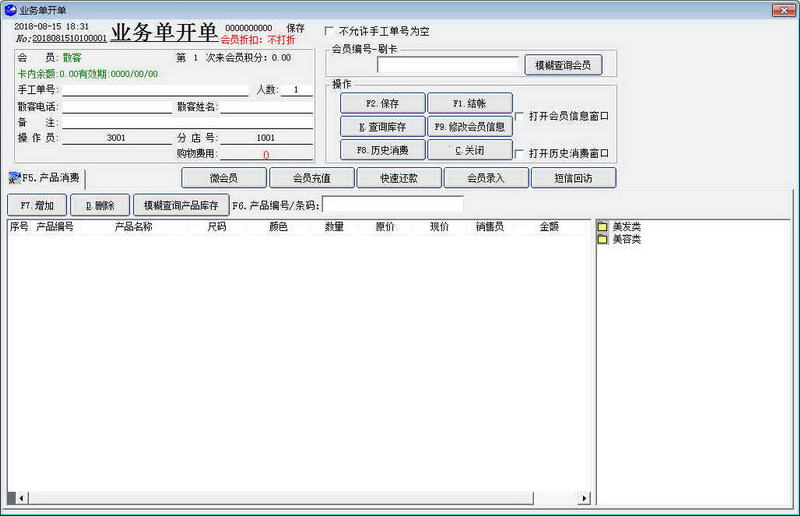This screenshot has width=800, height=516.
Task: Click 金额 column header
Action: coord(549,227)
